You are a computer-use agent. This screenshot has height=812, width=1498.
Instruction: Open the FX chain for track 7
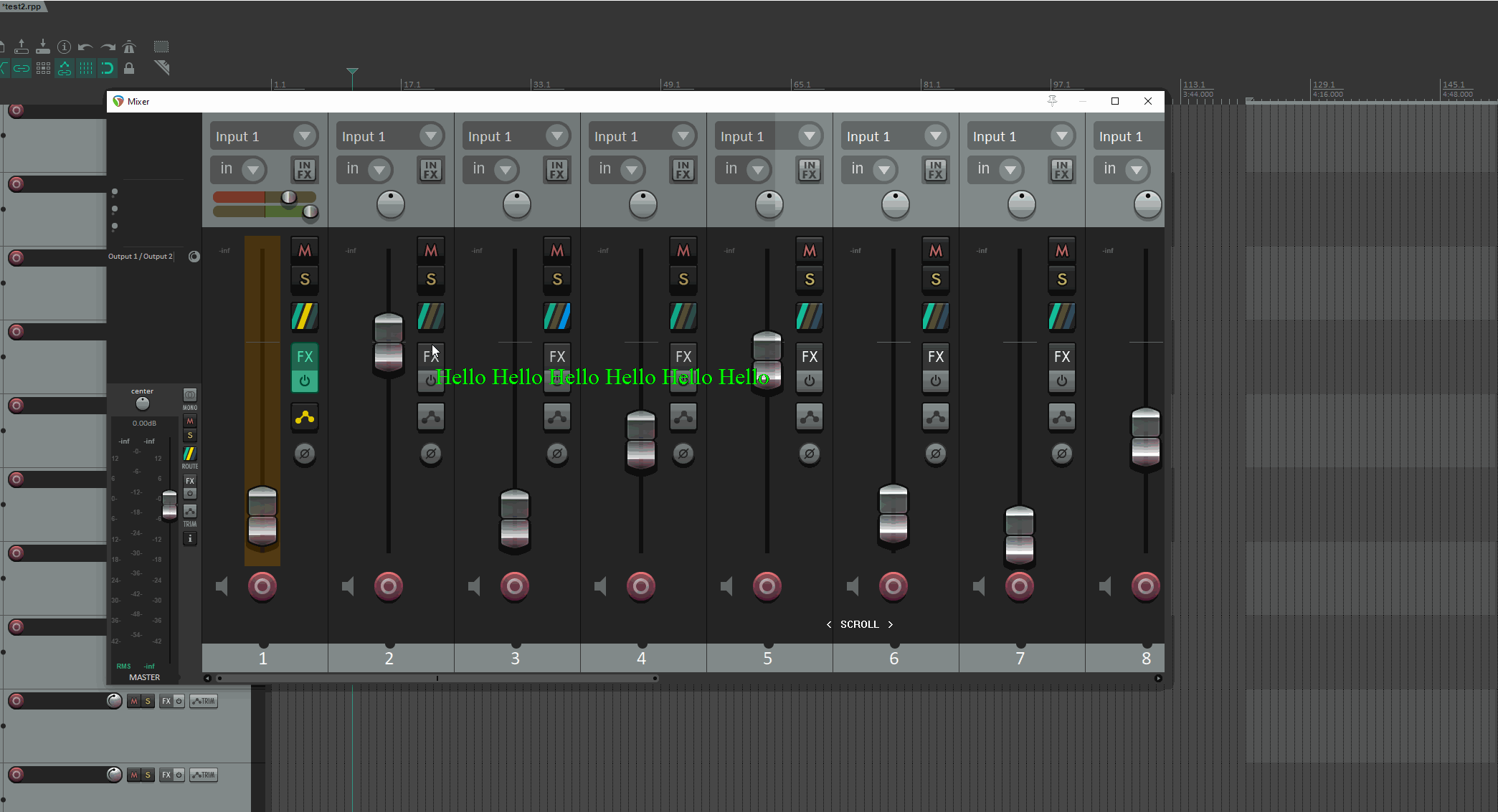click(x=1062, y=356)
